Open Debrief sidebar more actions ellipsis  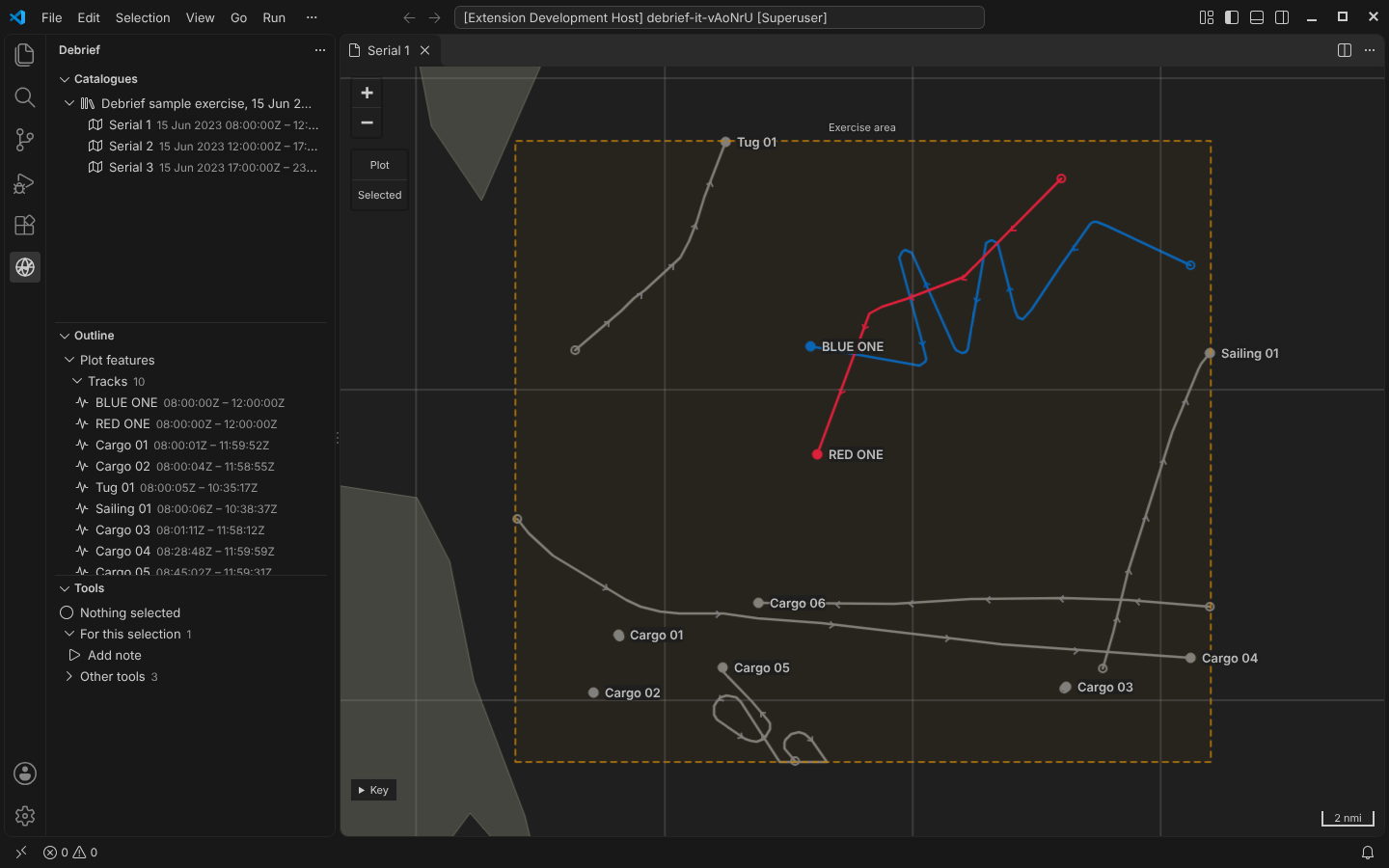320,50
